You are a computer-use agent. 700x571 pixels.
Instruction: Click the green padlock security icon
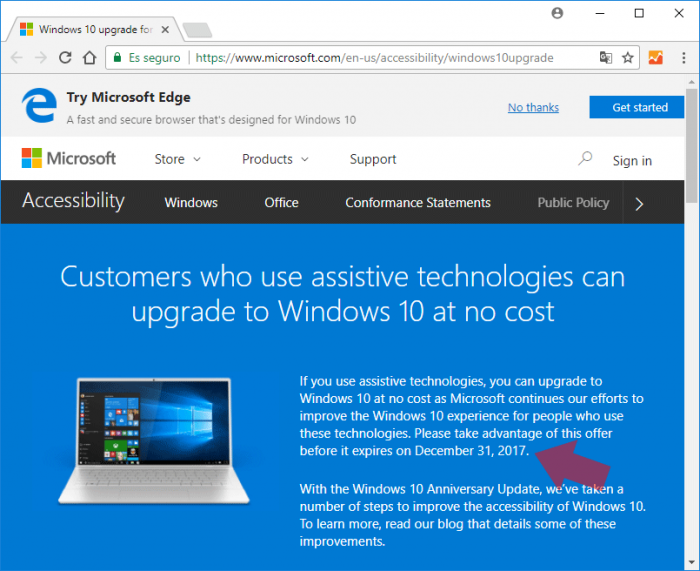117,57
